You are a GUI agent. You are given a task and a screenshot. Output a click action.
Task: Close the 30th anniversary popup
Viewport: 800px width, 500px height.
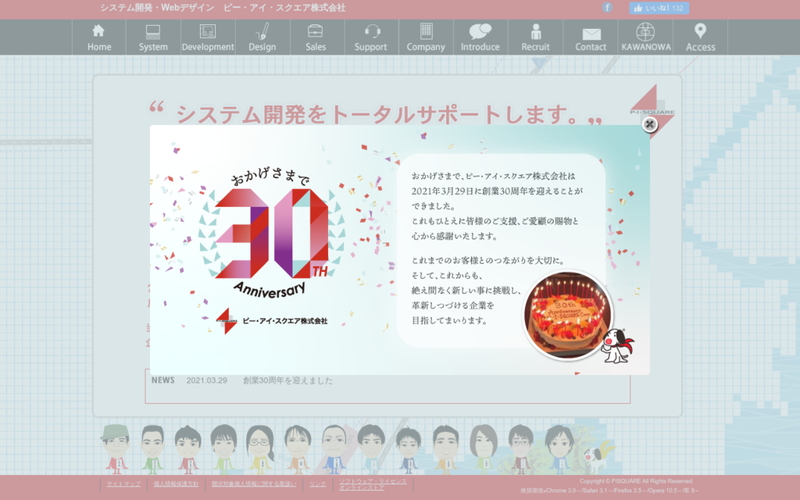pos(649,124)
